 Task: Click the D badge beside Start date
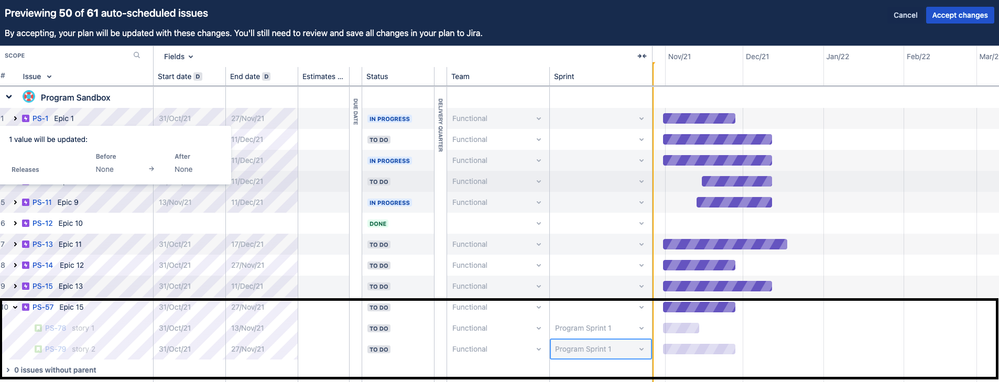(198, 76)
